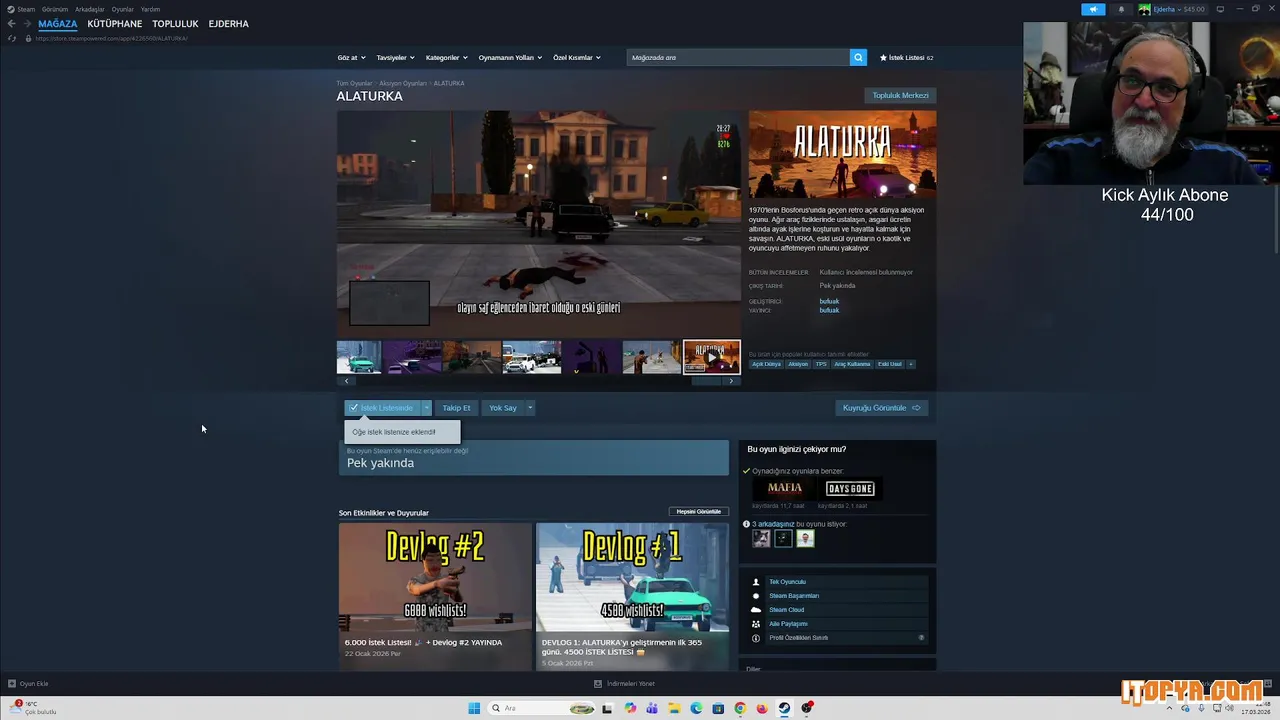The height and width of the screenshot is (720, 1280).
Task: Expand the Özel Kısımlar dropdown
Action: pyautogui.click(x=577, y=58)
